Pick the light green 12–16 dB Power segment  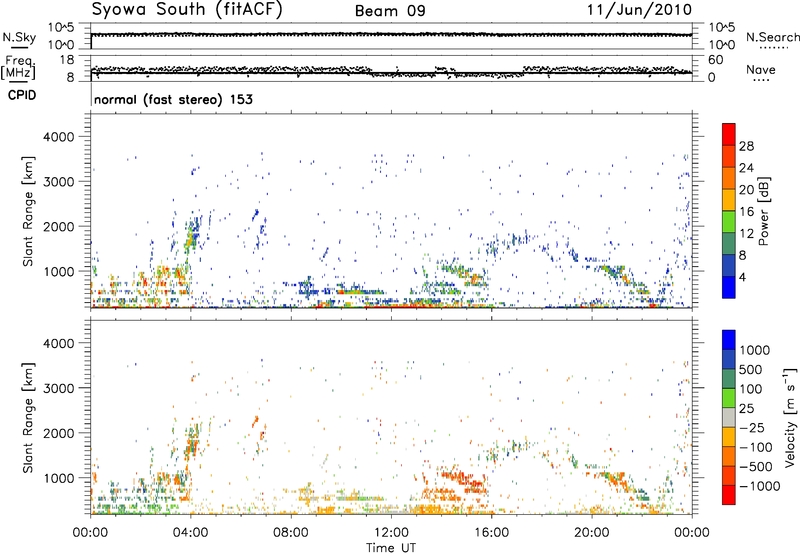point(729,222)
